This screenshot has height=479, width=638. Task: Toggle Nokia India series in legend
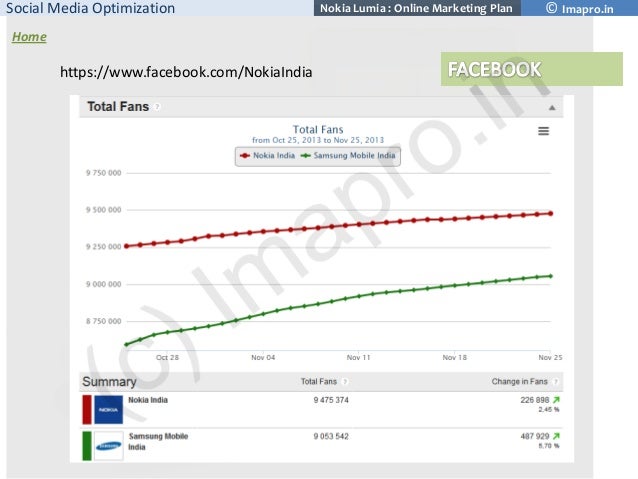[268, 155]
